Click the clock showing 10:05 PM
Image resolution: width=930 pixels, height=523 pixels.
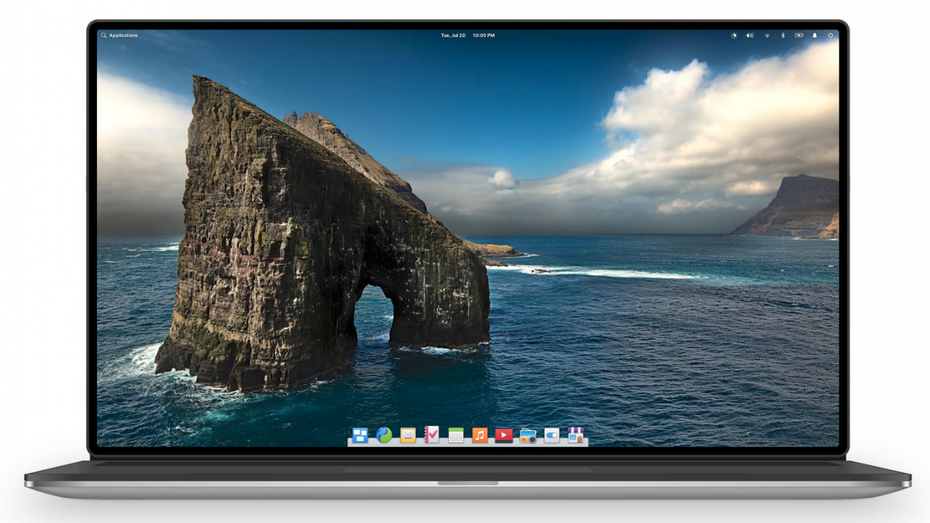point(484,35)
